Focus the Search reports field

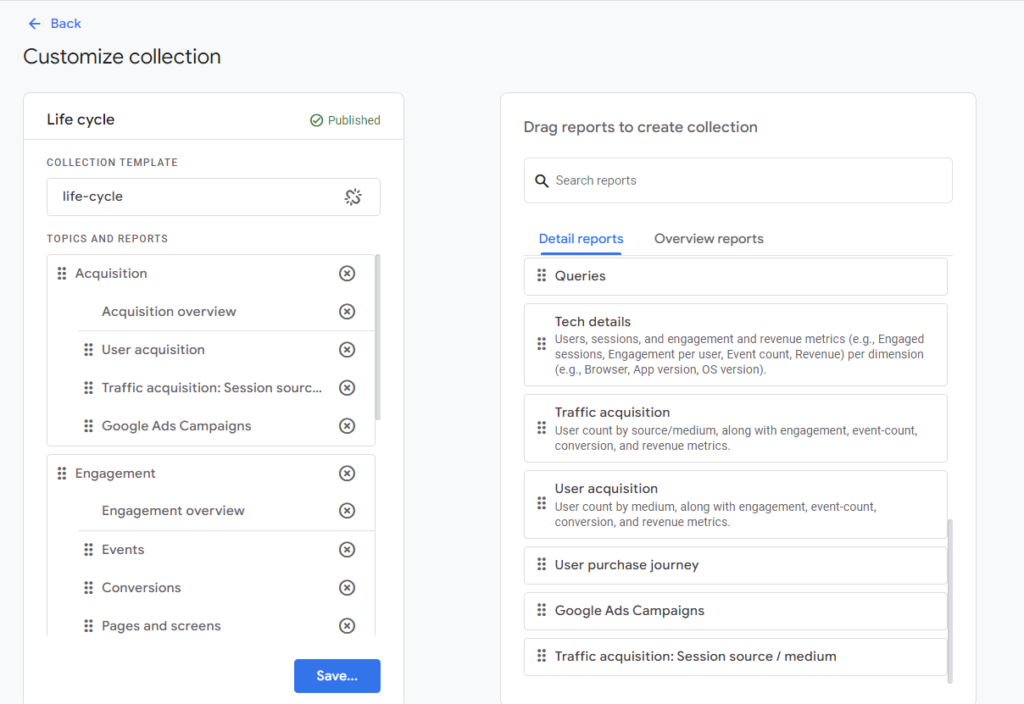[738, 180]
